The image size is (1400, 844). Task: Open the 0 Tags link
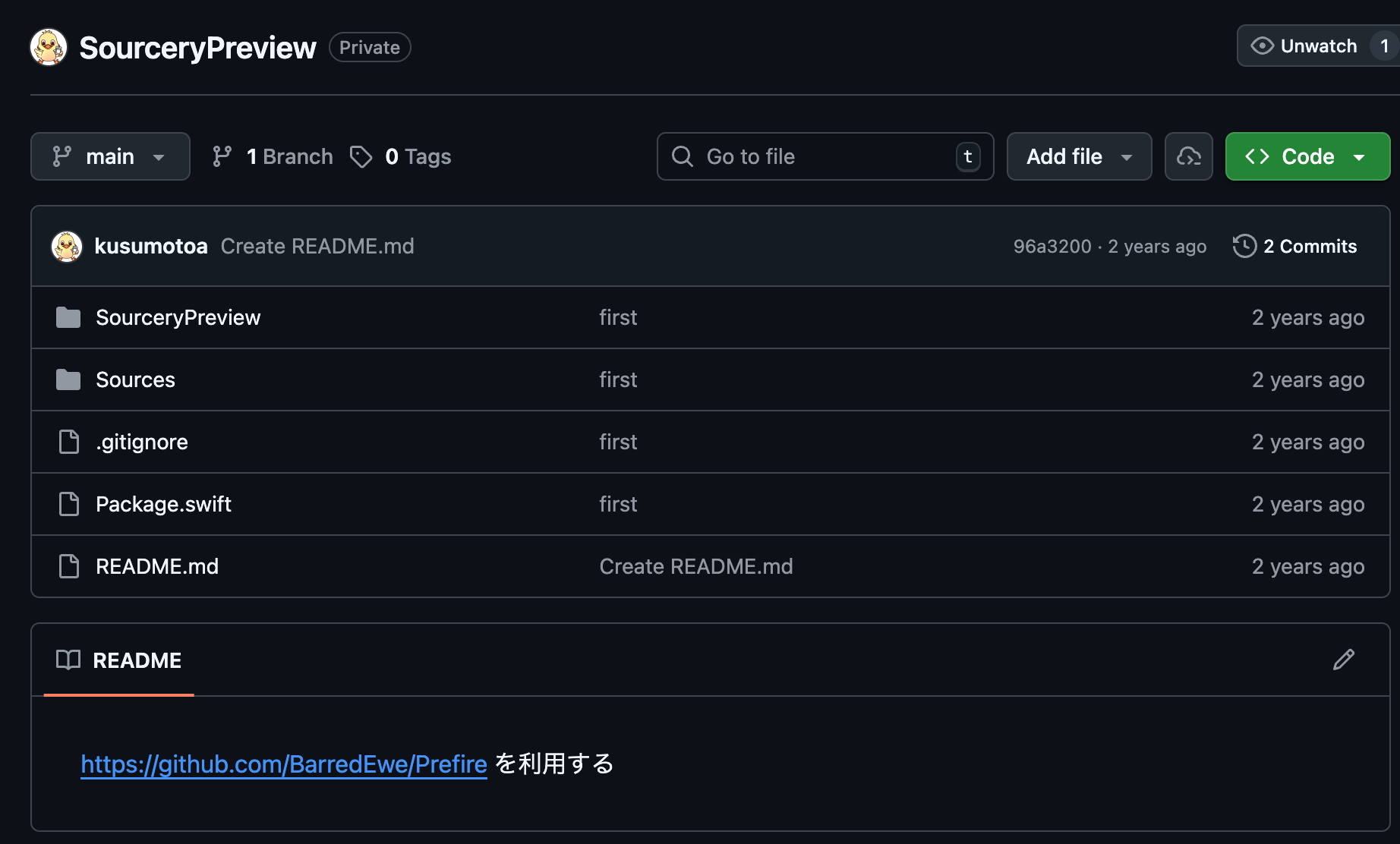[x=400, y=156]
